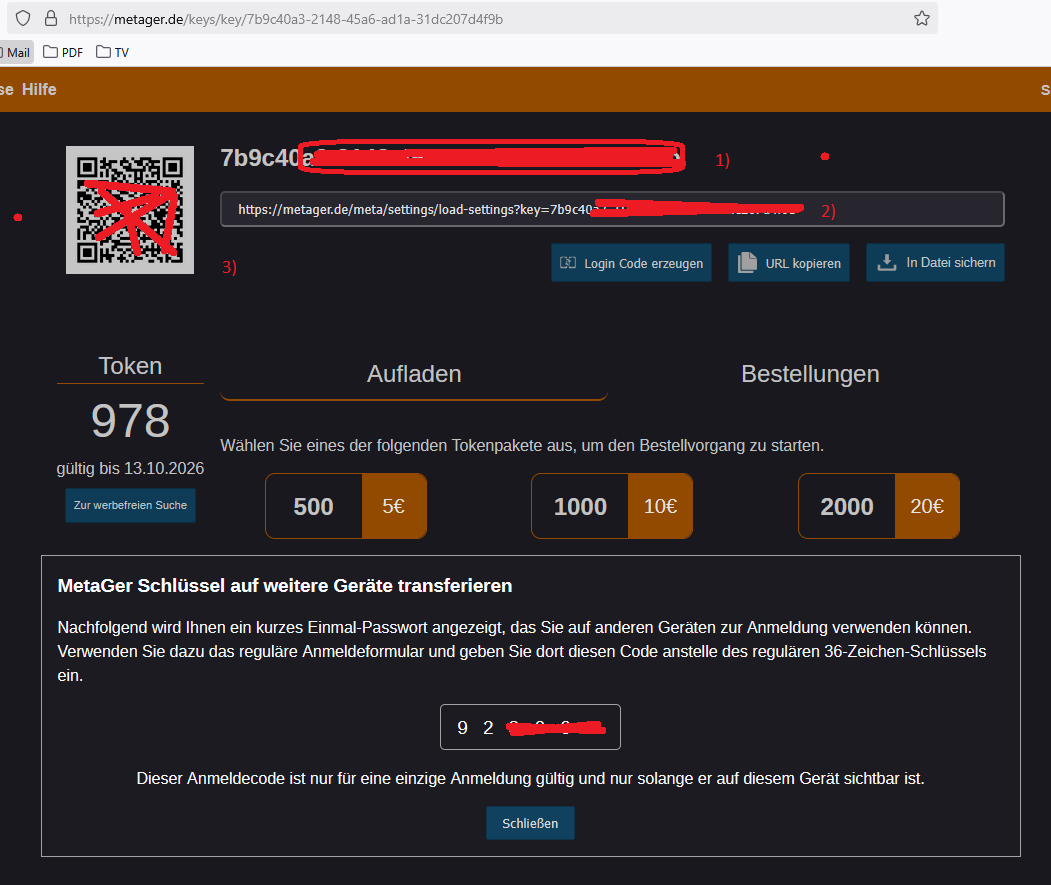
Task: Click Login Code erzeugen button
Action: (631, 263)
